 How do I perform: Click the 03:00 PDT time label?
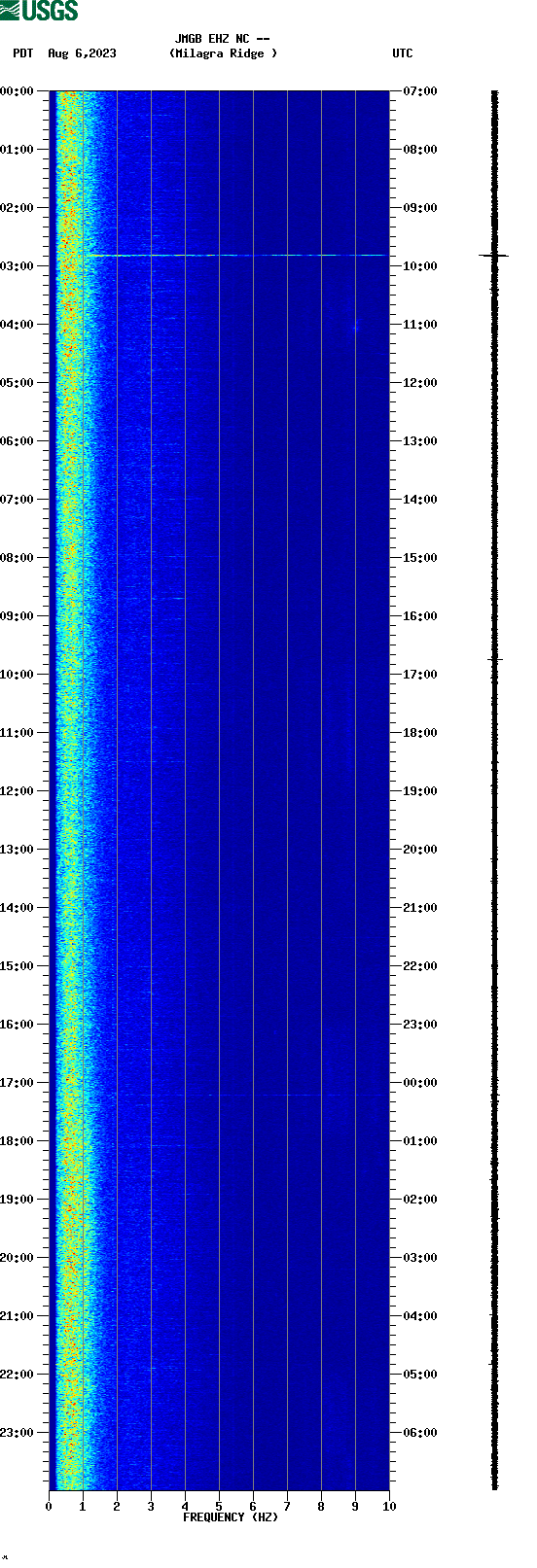18,266
